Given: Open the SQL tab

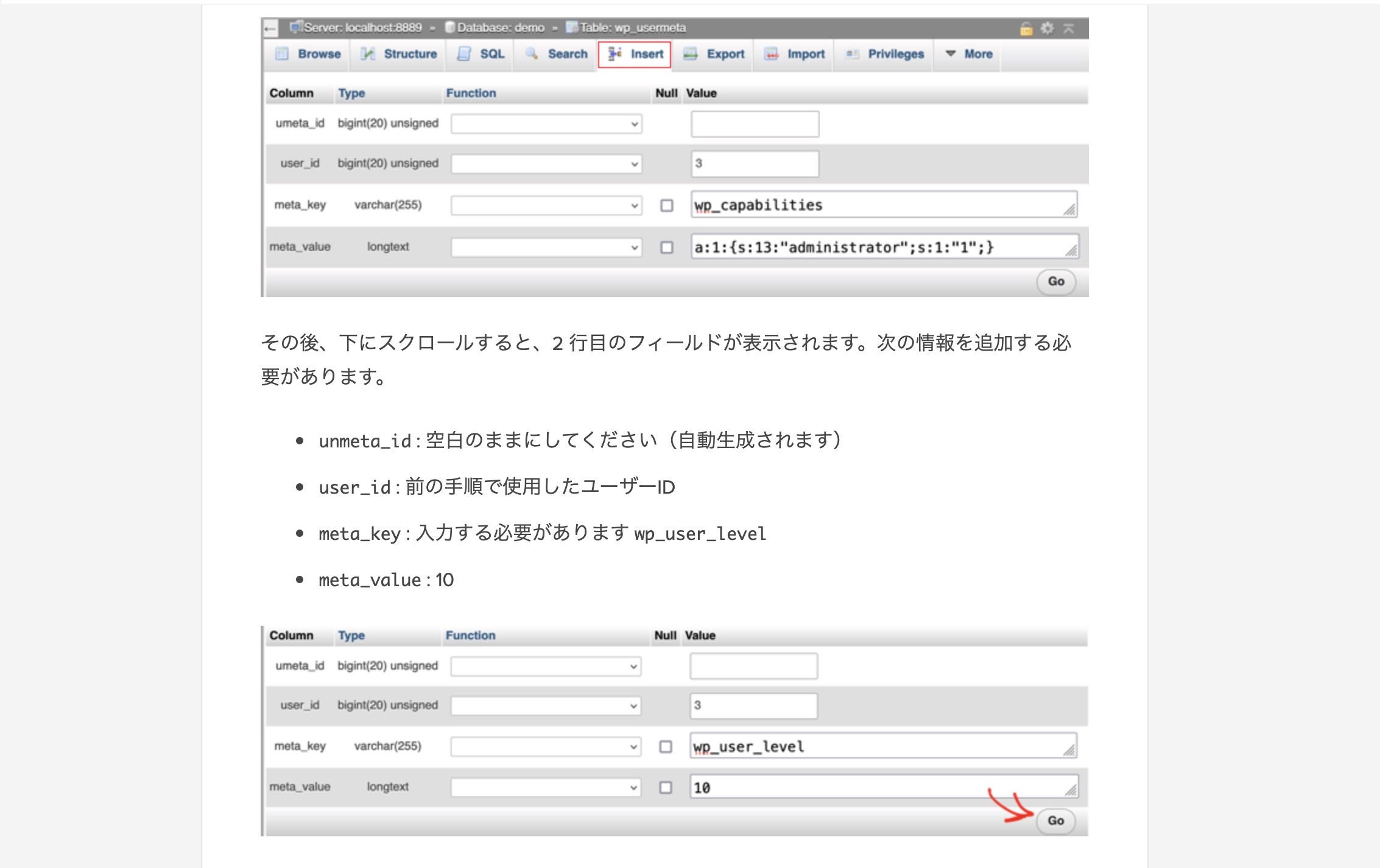Looking at the screenshot, I should [x=480, y=54].
